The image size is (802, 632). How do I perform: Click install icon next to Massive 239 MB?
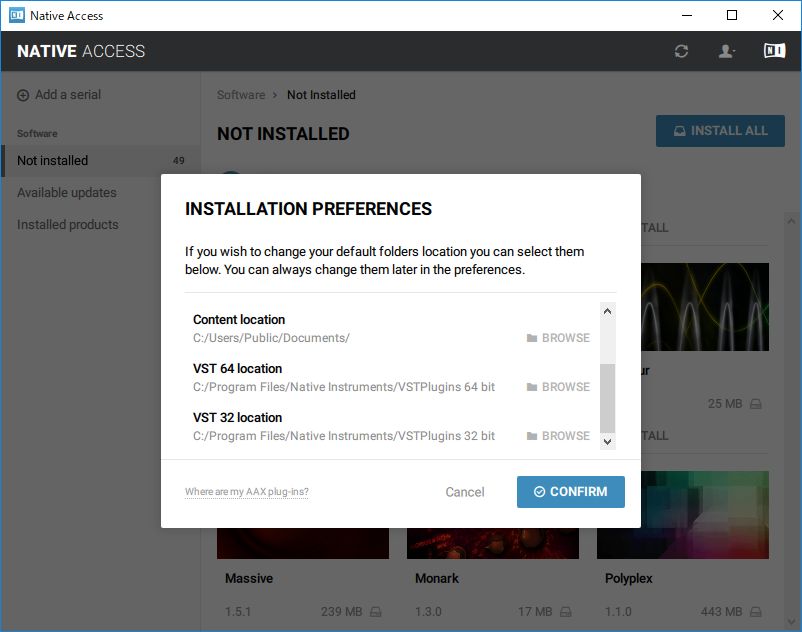point(376,612)
